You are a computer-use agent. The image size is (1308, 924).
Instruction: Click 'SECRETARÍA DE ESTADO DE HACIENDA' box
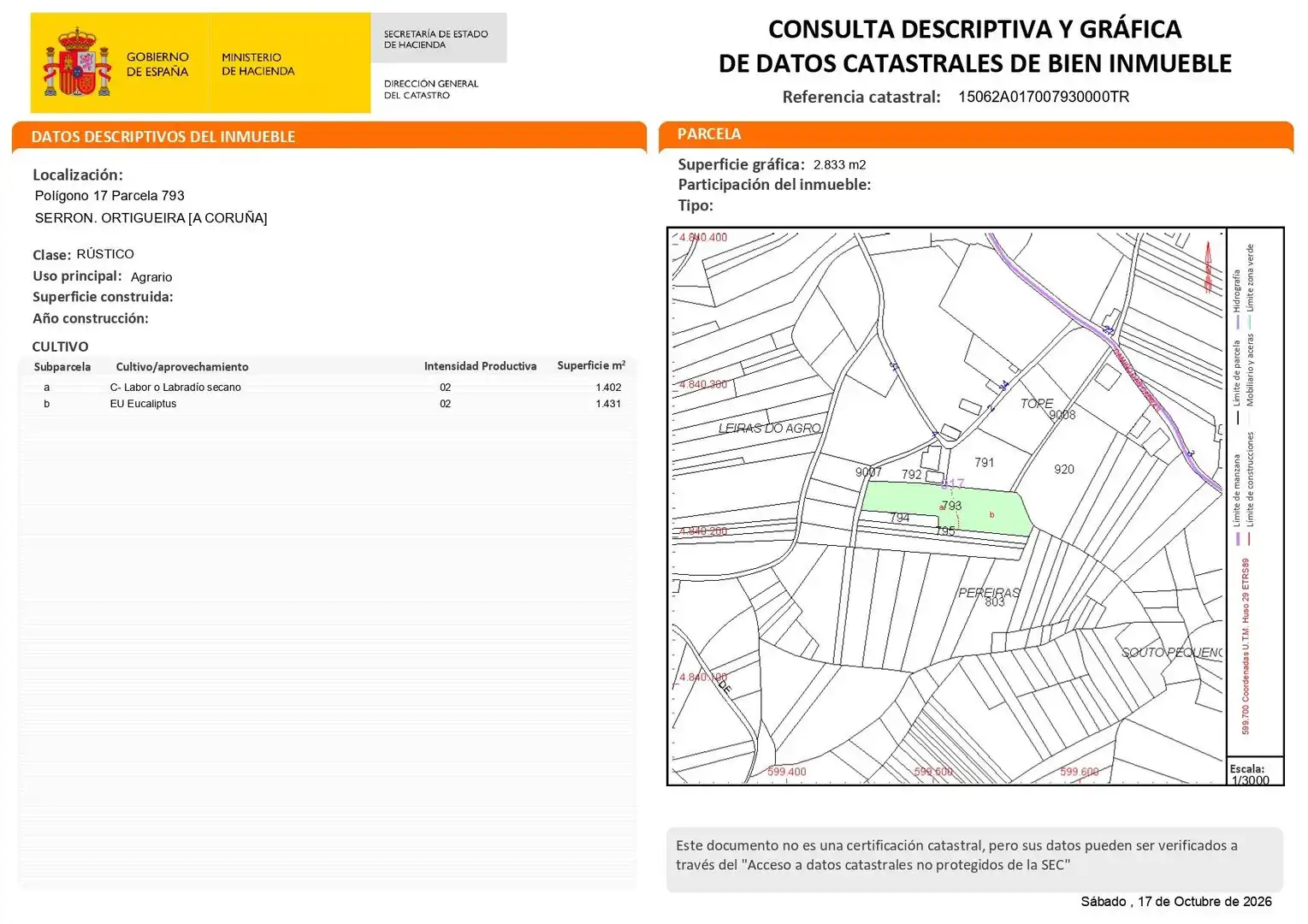(x=439, y=38)
